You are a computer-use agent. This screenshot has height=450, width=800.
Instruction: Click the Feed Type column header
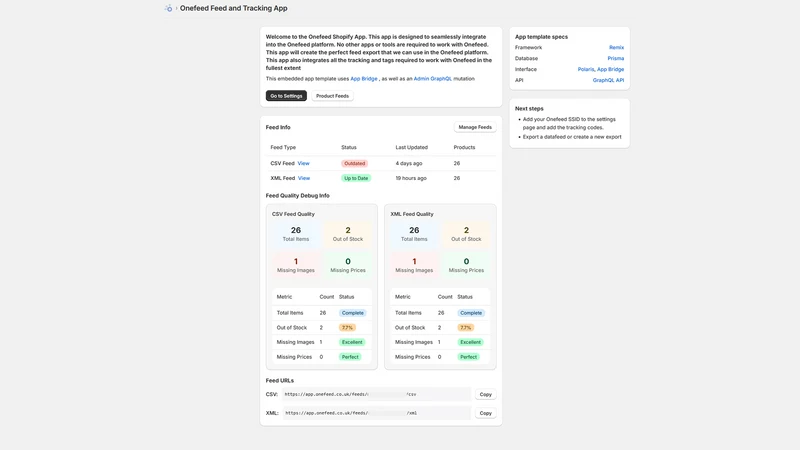[x=283, y=147]
